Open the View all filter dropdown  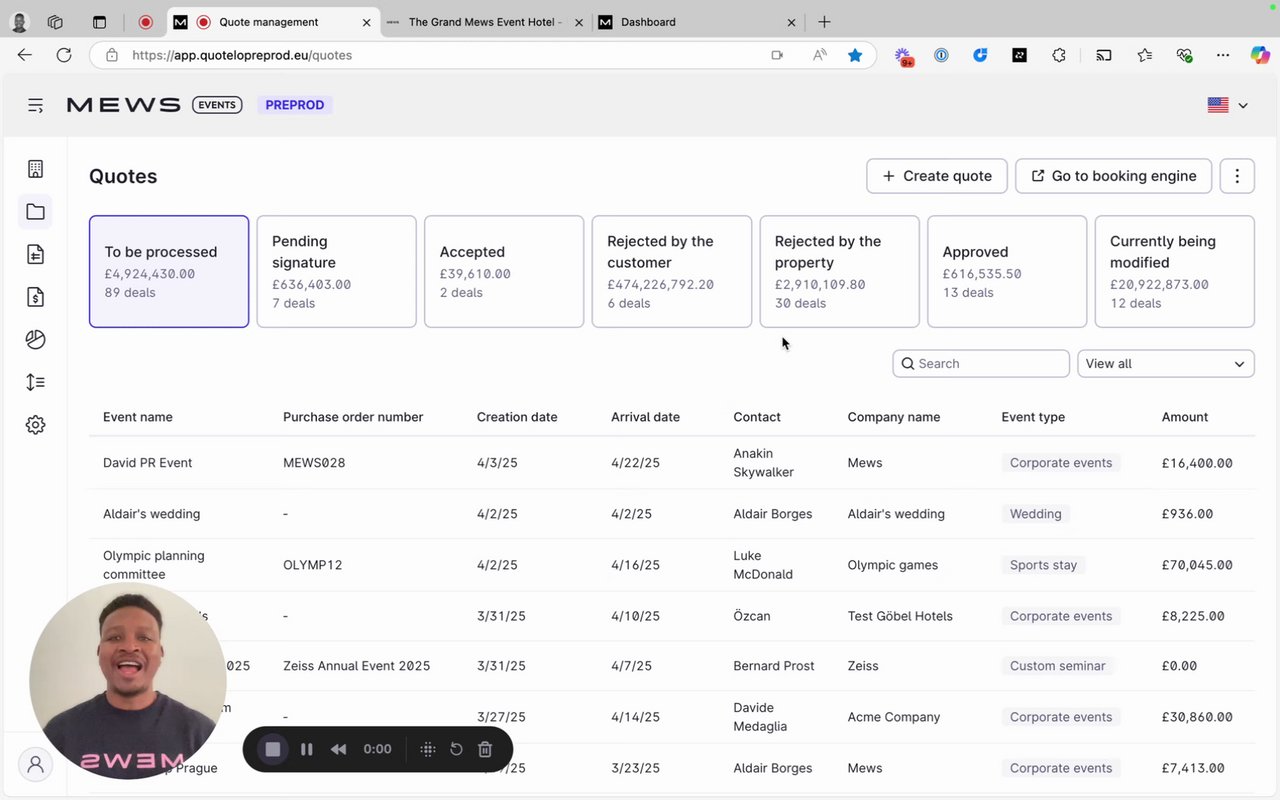(1166, 364)
